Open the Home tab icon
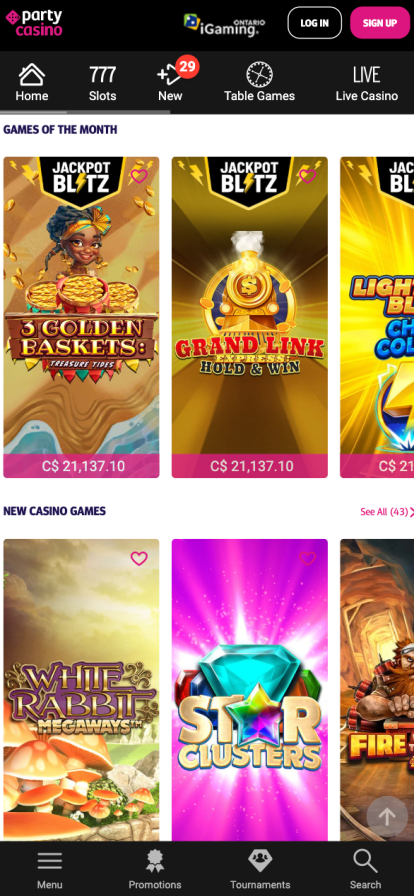 pyautogui.click(x=32, y=75)
